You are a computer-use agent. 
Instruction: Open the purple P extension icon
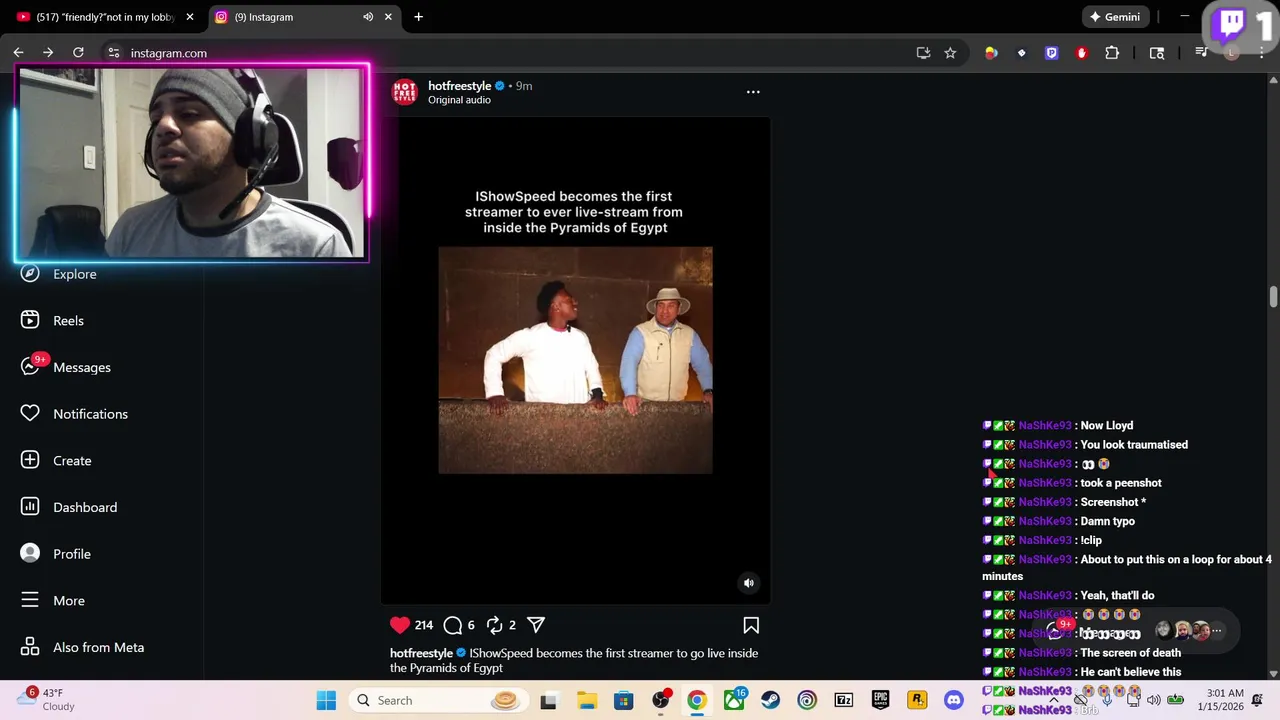coord(1051,53)
